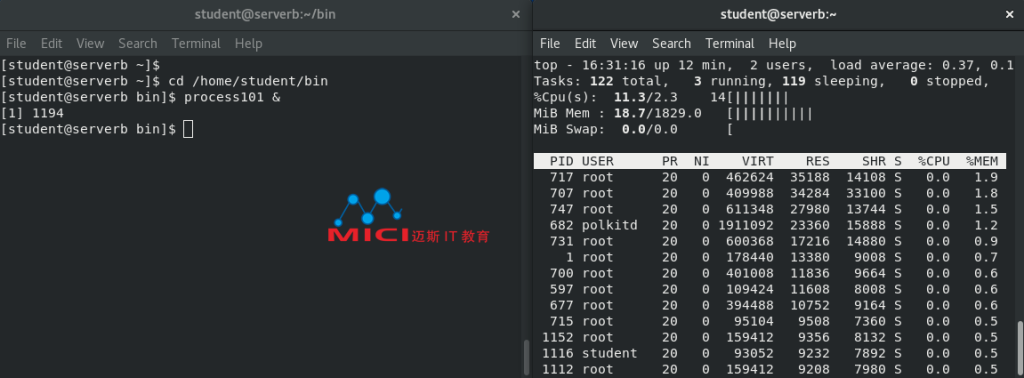
Task: Click the PID column header in top
Action: point(562,161)
